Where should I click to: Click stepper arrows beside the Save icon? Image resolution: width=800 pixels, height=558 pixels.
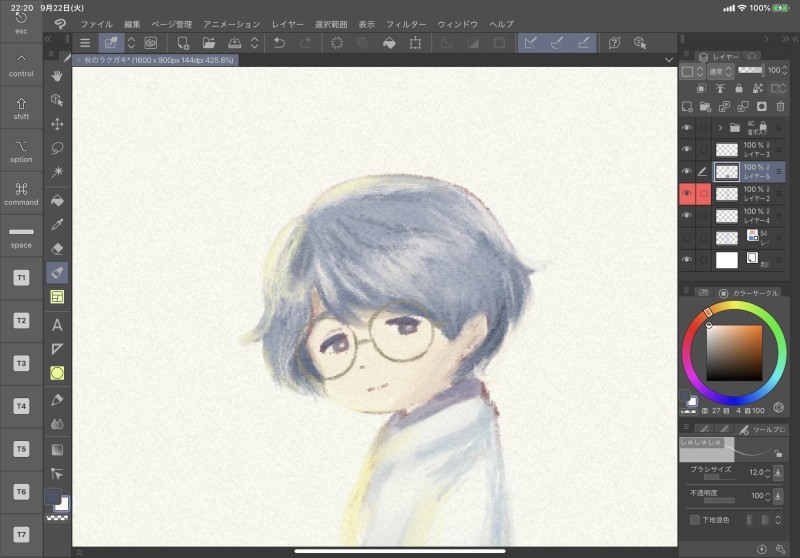[254, 43]
